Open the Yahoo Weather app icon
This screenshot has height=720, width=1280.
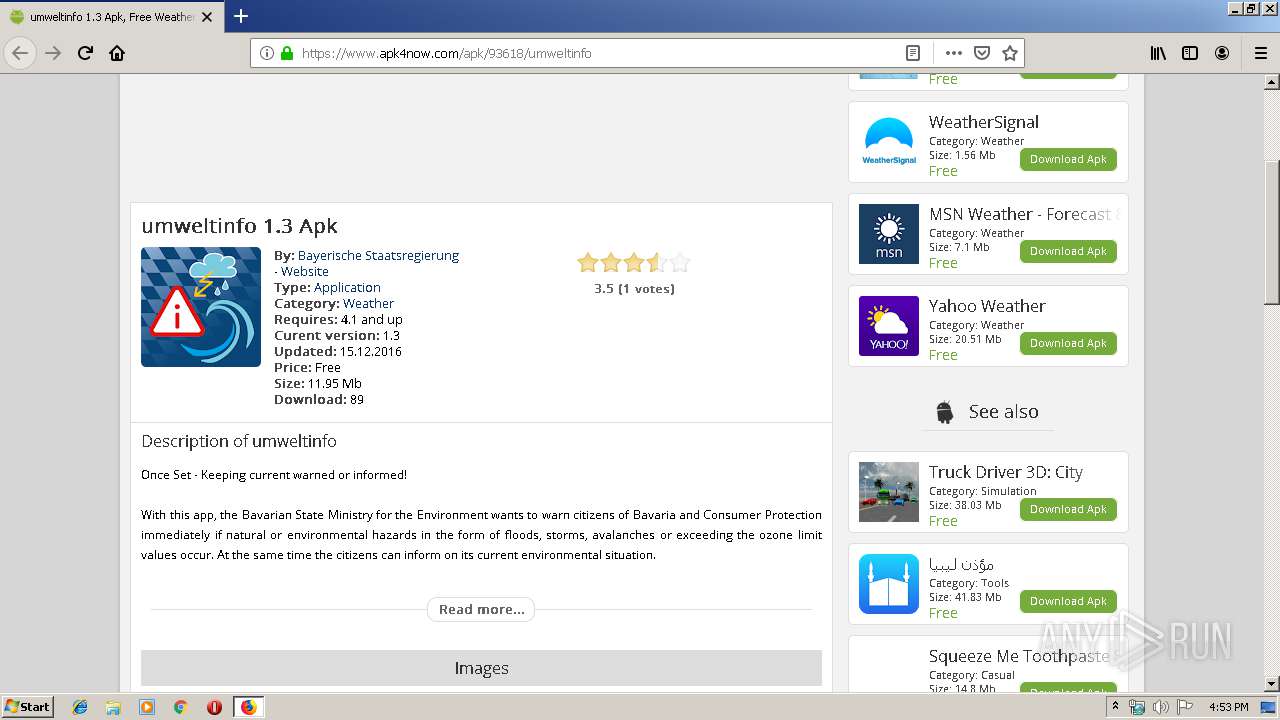click(889, 326)
